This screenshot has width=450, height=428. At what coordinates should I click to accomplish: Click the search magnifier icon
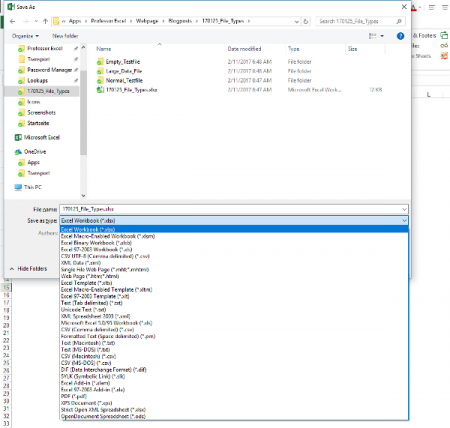(x=399, y=21)
